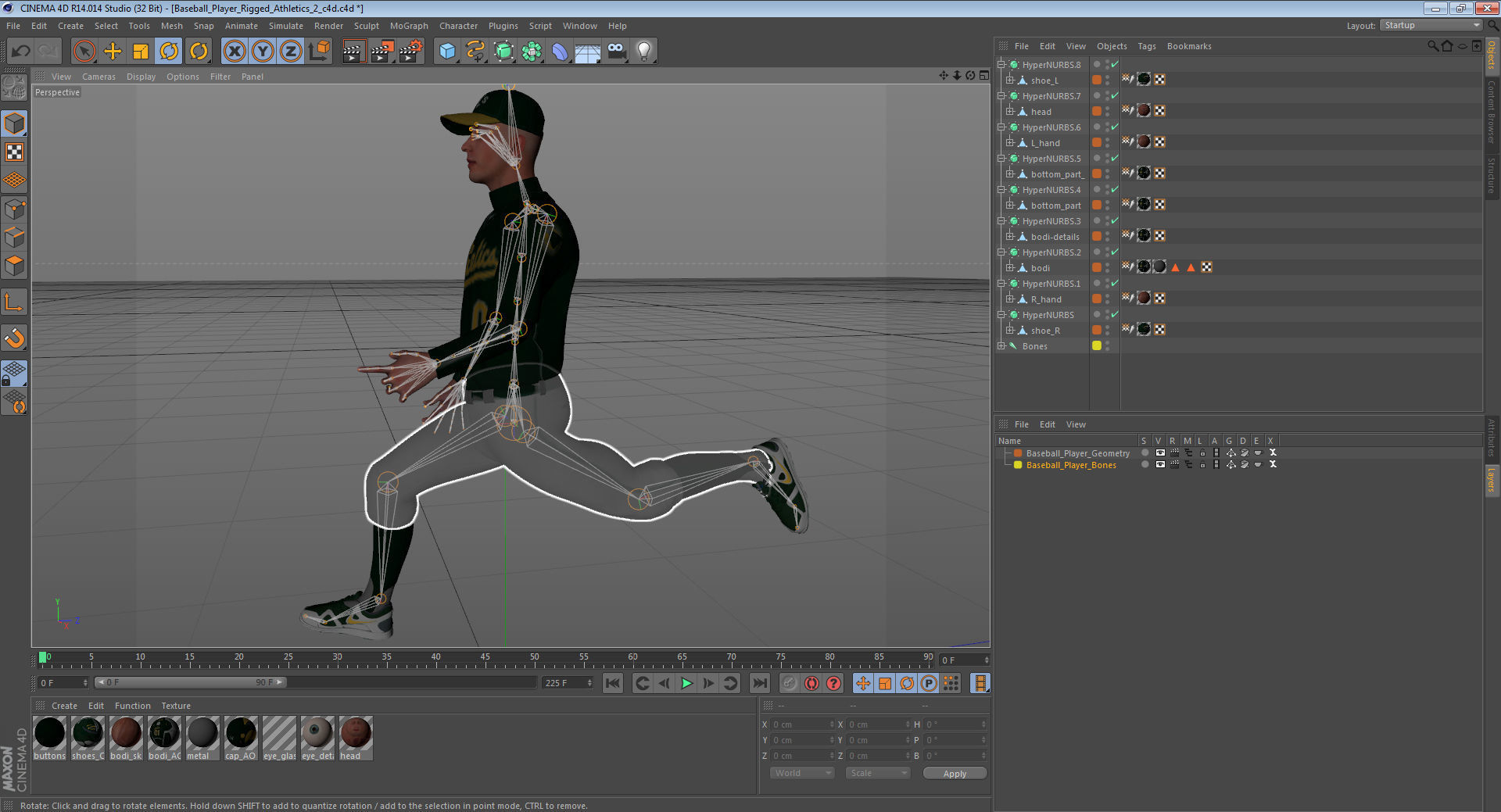Toggle HyperNURBS enable checkmark
Viewport: 1501px width, 812px height.
tap(1115, 314)
